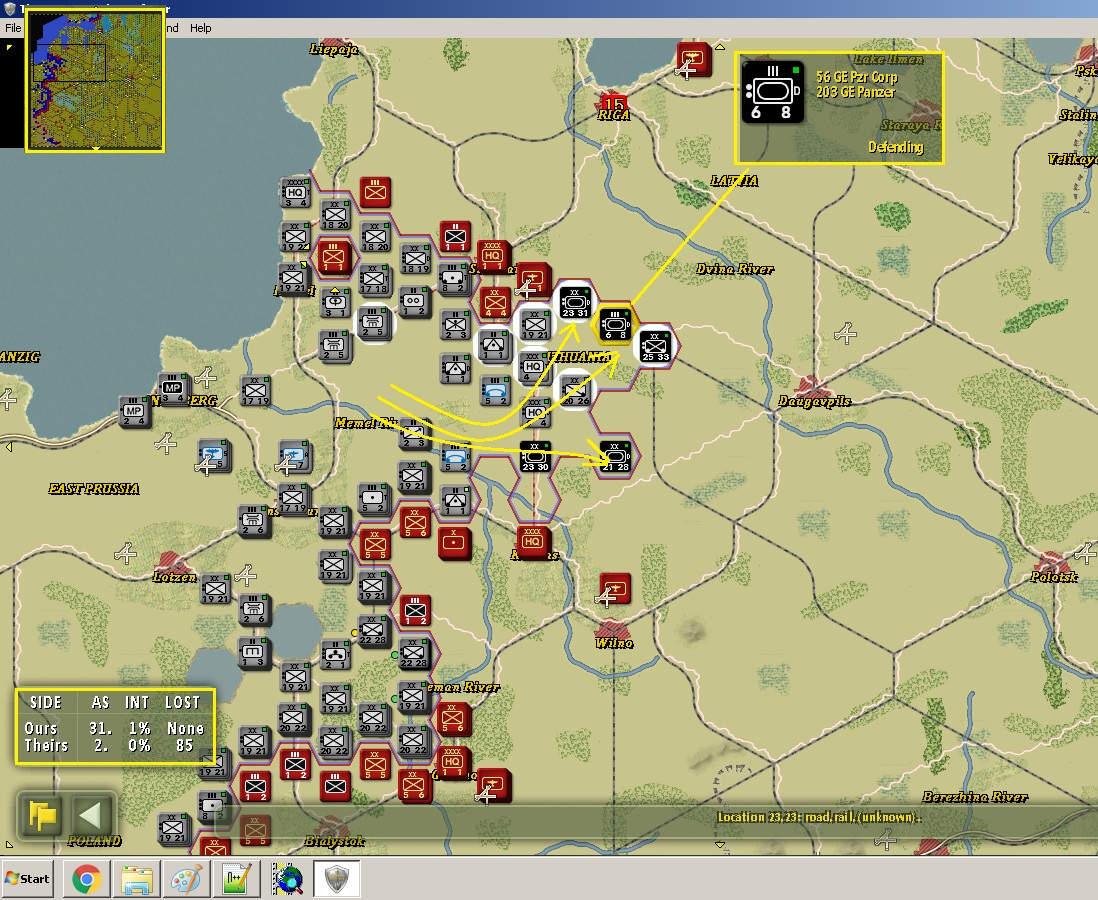Viewport: 1098px width, 900px height.
Task: Click the overview minimap thumbnail
Action: [x=95, y=80]
